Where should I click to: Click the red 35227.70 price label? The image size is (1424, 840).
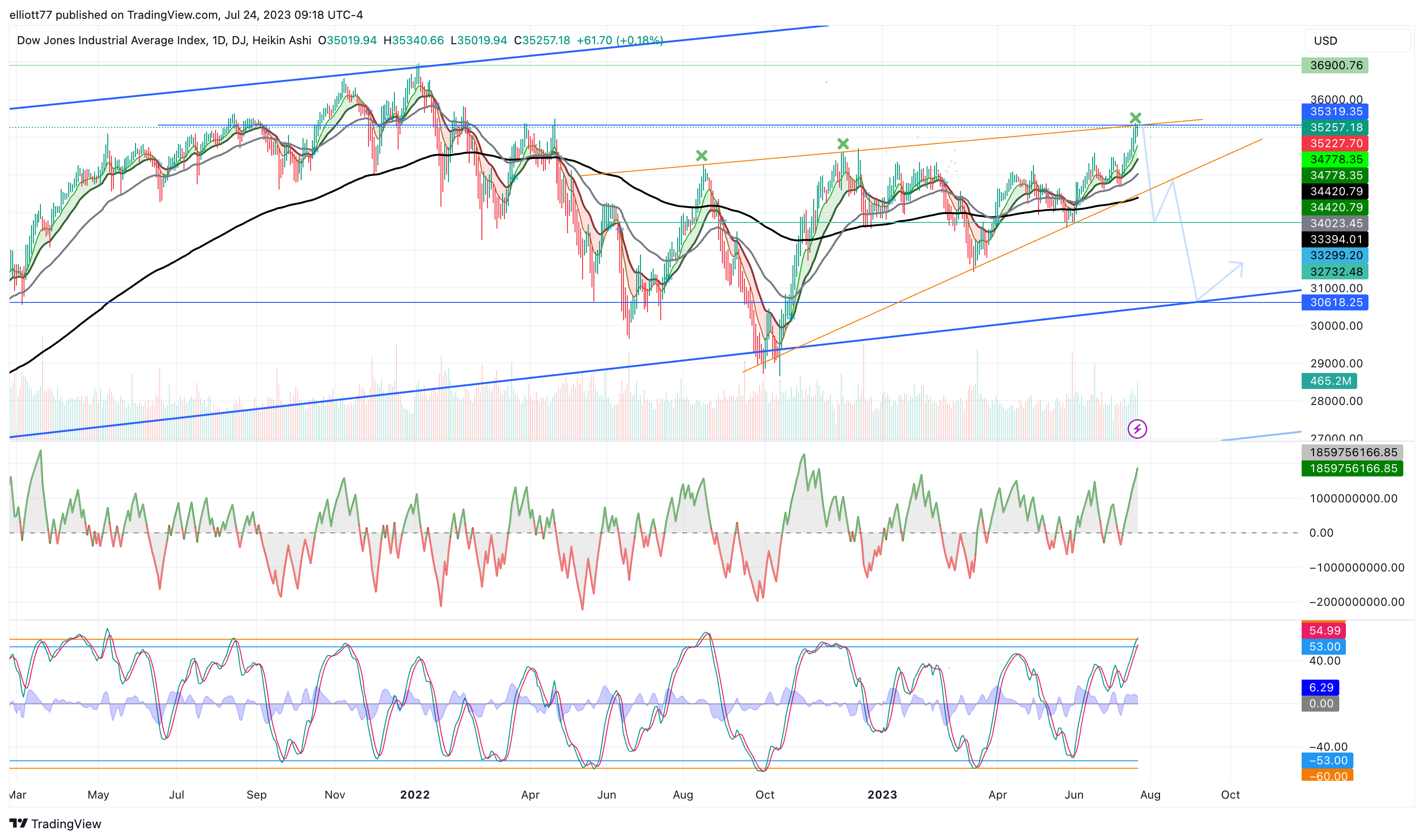pyautogui.click(x=1335, y=143)
